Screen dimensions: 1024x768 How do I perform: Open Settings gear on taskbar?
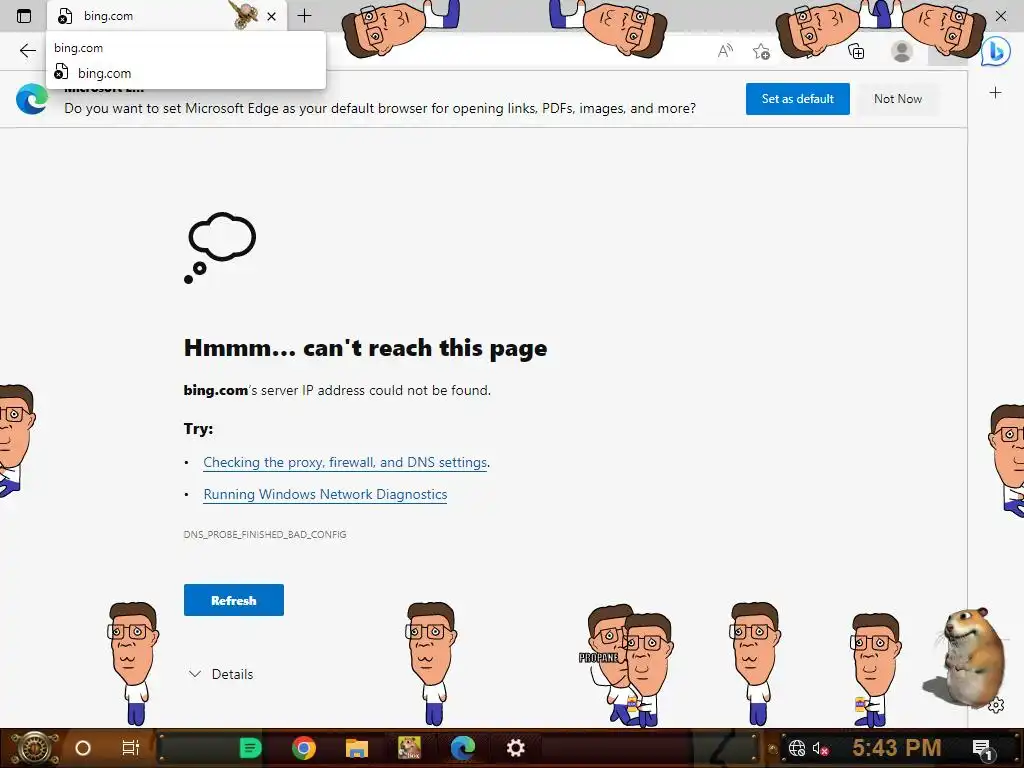tap(516, 748)
